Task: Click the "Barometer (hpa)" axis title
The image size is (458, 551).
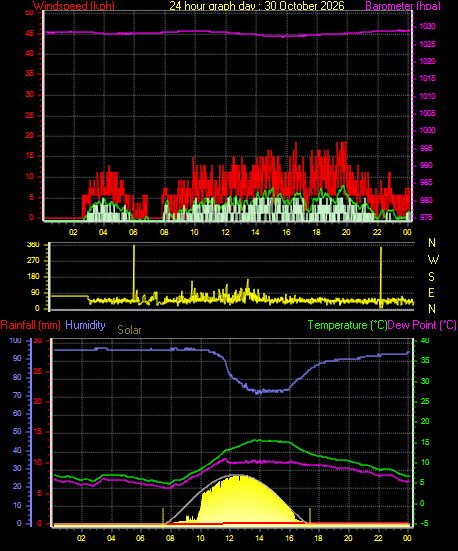Action: pos(403,6)
